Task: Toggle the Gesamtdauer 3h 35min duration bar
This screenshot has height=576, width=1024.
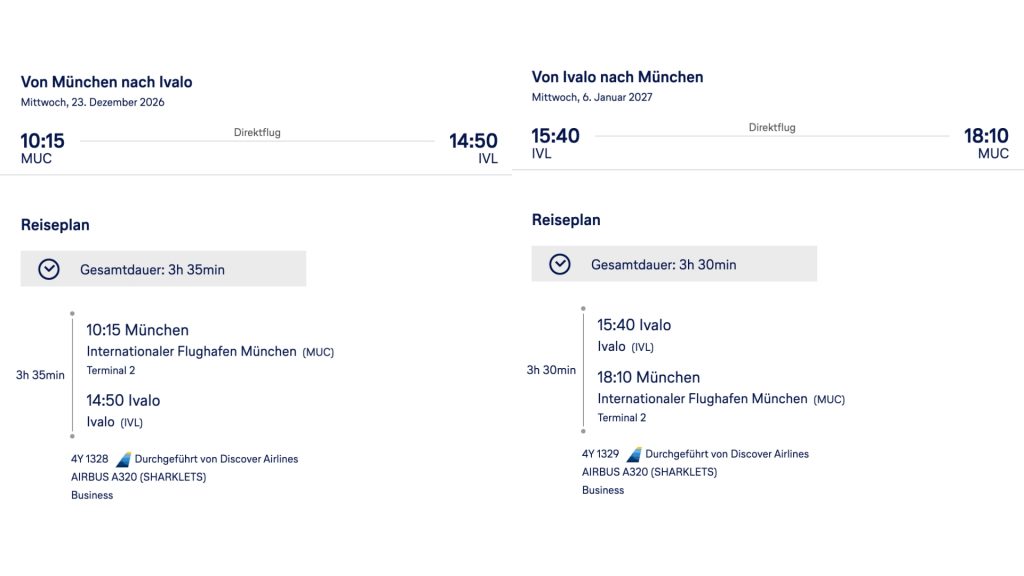Action: 163,268
